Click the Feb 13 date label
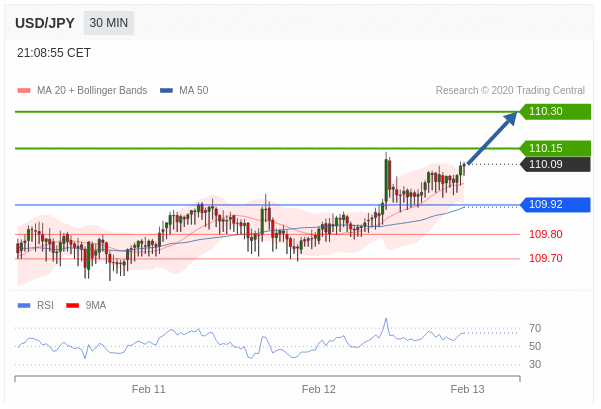This screenshot has height=409, width=601. pos(467,389)
